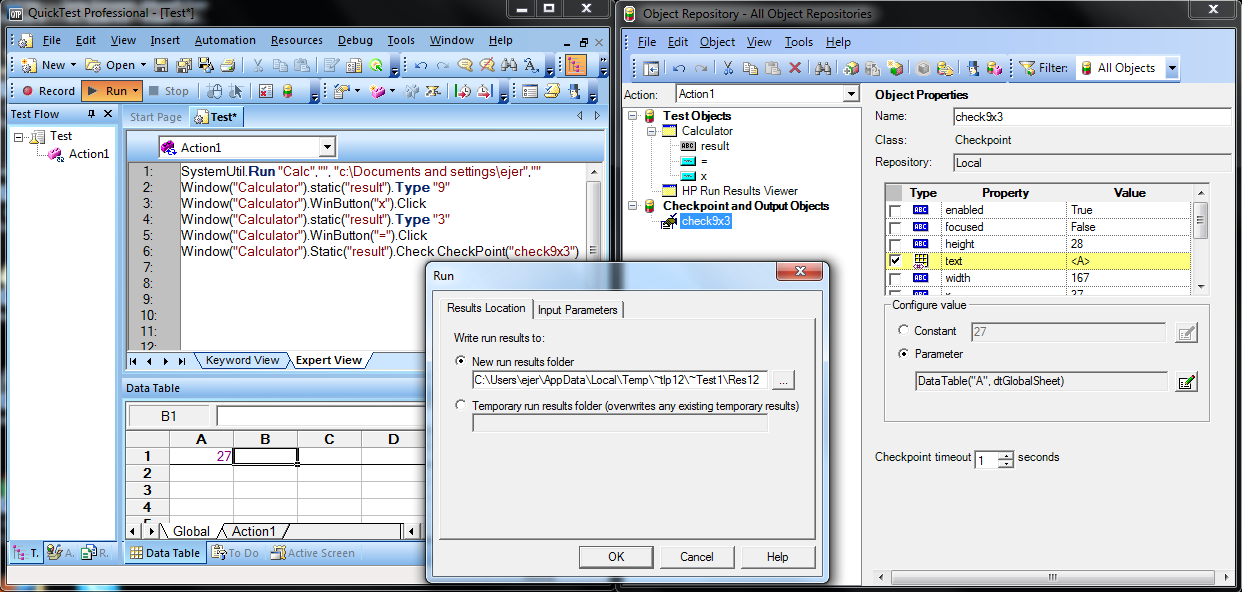Open the Start Page tab
Image resolution: width=1242 pixels, height=592 pixels.
[156, 117]
